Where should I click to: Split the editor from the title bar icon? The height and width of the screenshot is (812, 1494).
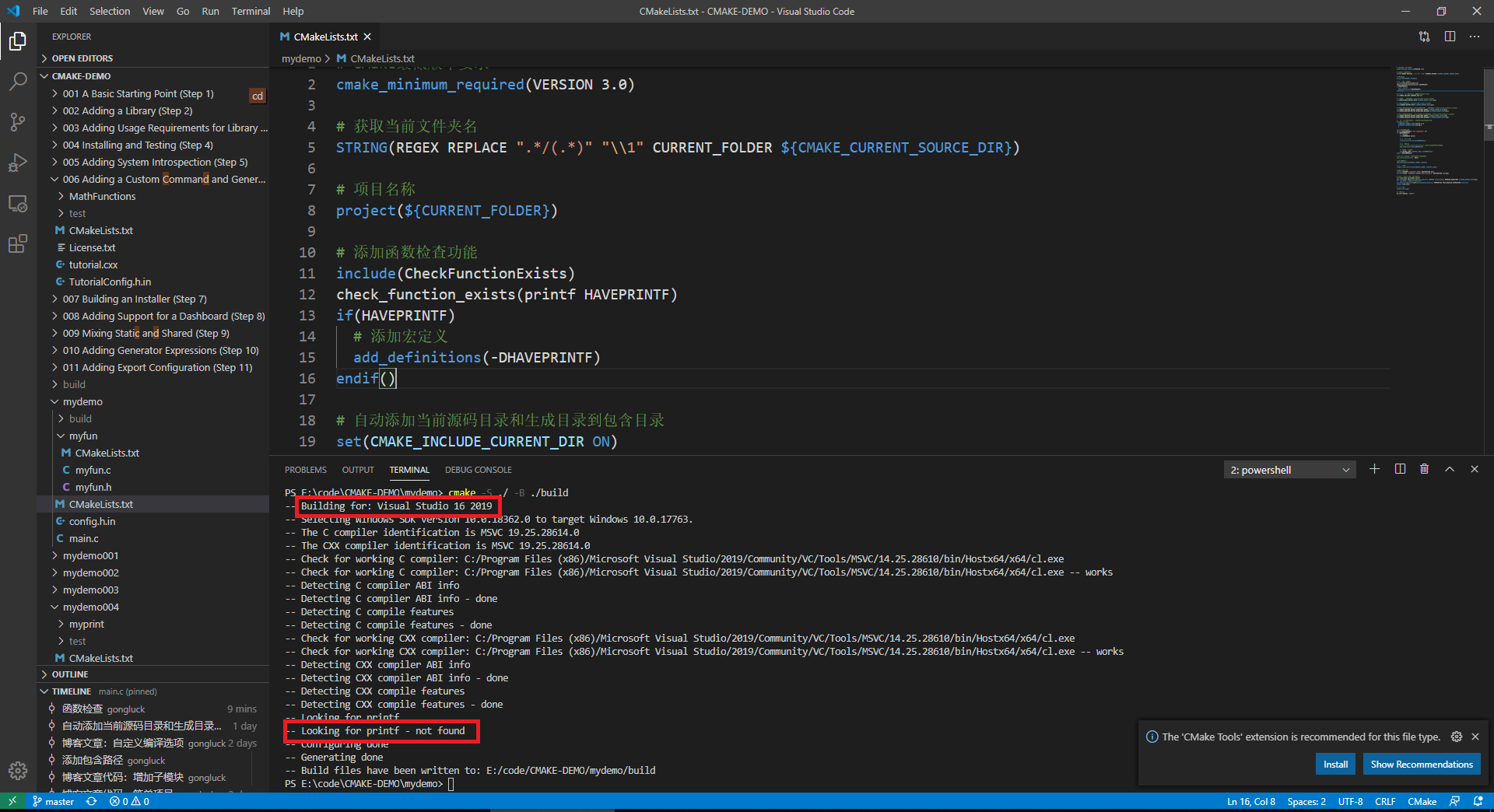1450,37
